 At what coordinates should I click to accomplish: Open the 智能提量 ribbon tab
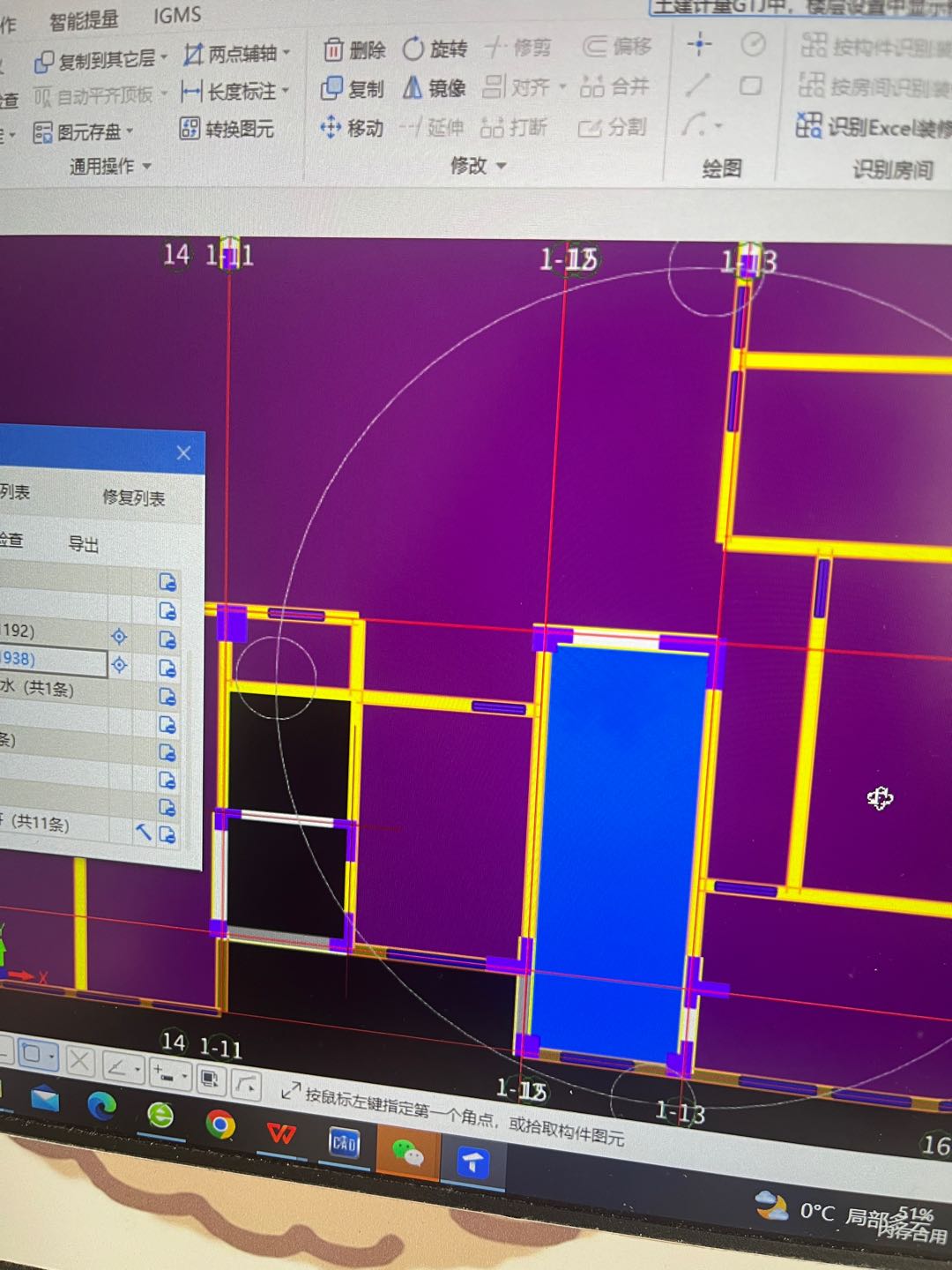pos(84,20)
